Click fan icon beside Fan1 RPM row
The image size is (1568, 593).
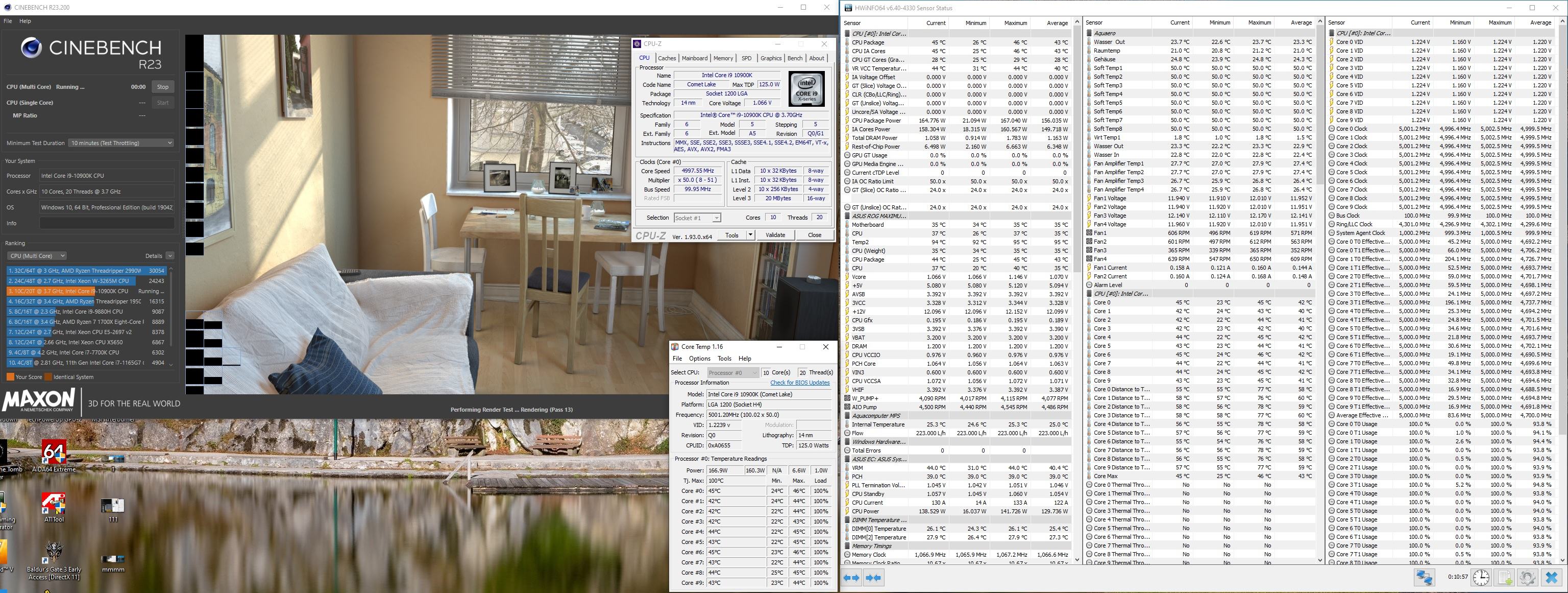tap(1090, 233)
